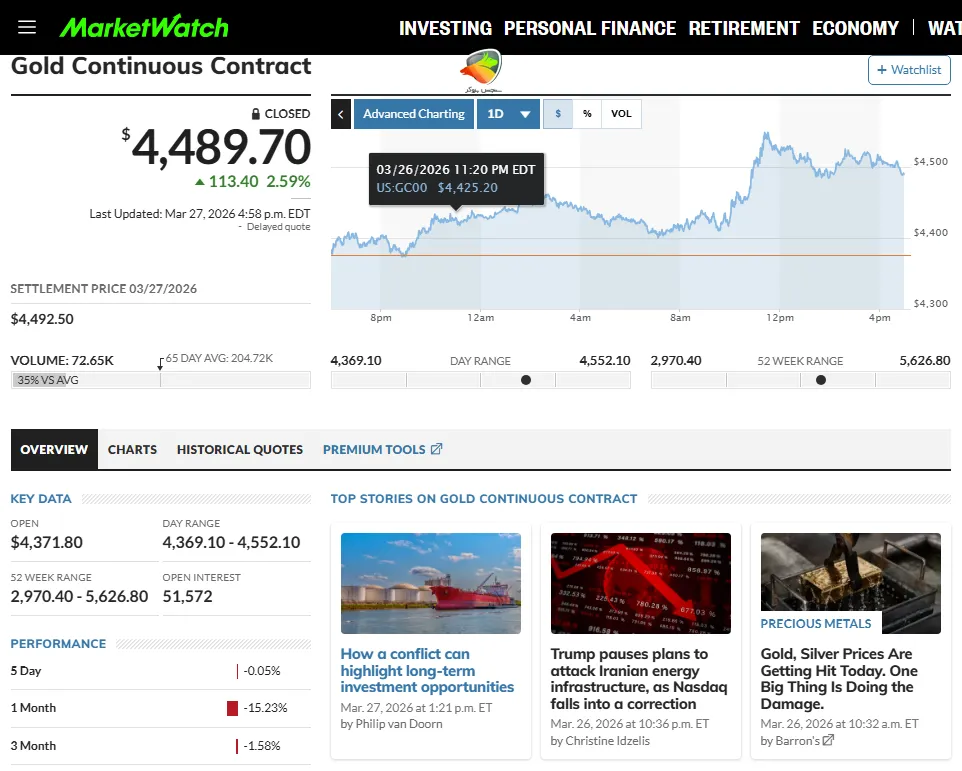Click the VOLUME: 72.65K label
Image resolution: width=962 pixels, height=771 pixels.
click(62, 361)
